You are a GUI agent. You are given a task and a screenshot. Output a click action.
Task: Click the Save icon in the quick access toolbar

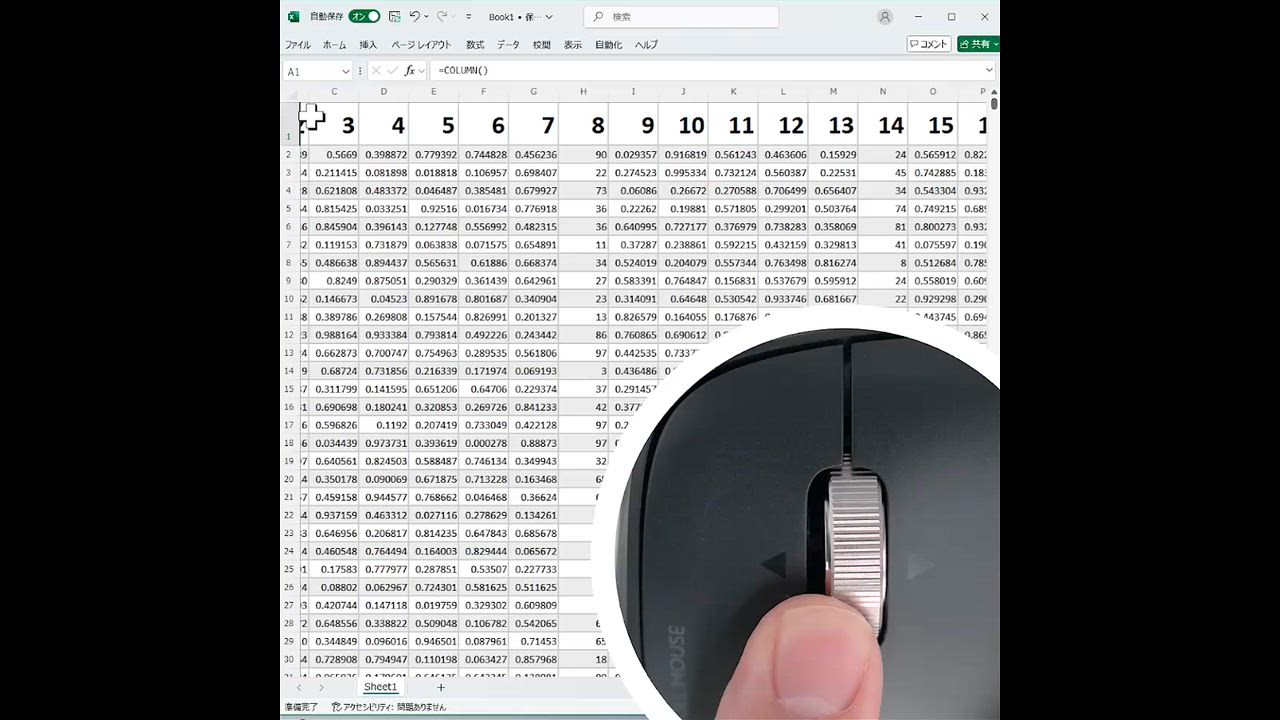click(395, 17)
